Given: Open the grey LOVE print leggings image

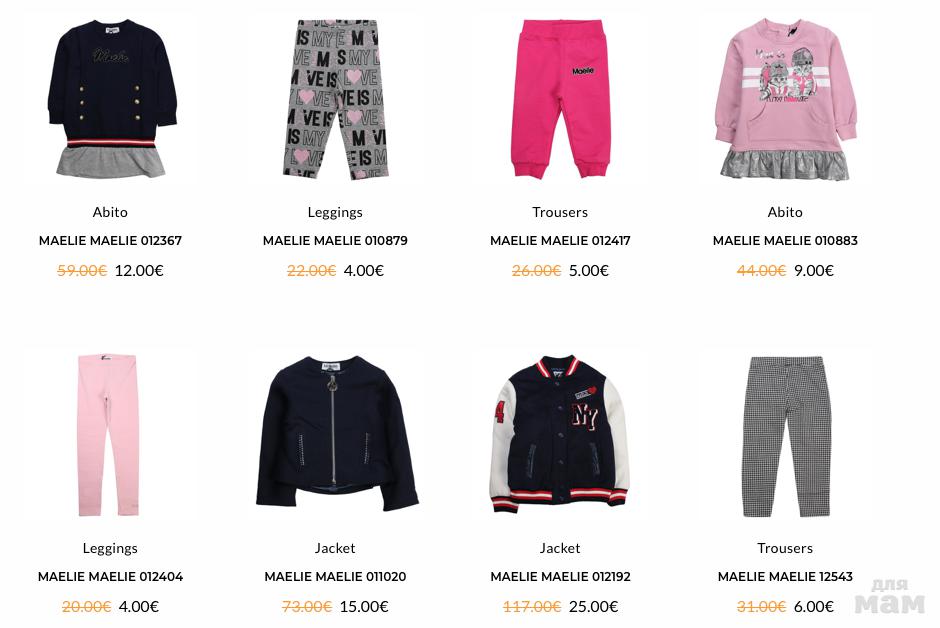Looking at the screenshot, I should [335, 99].
